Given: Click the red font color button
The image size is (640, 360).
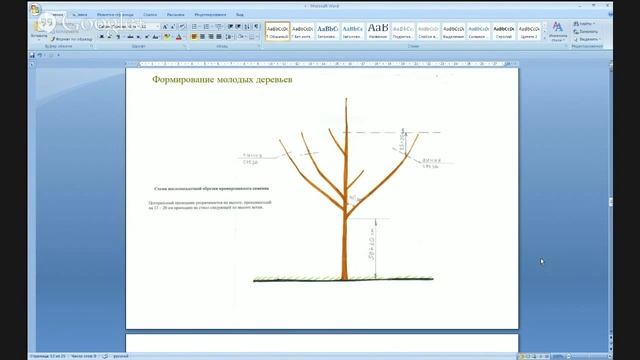Looking at the screenshot, I should coord(178,37).
